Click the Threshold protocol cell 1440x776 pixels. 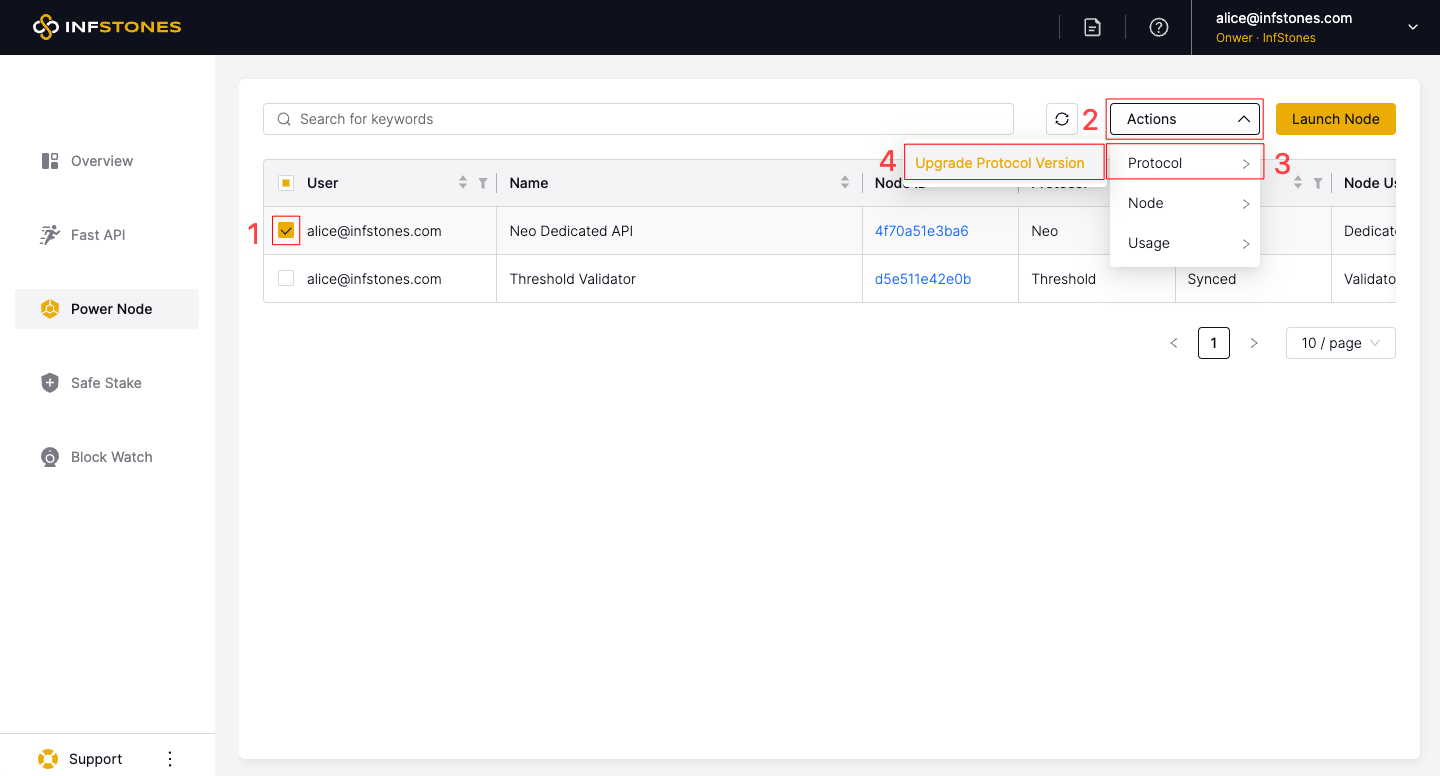click(x=1064, y=279)
